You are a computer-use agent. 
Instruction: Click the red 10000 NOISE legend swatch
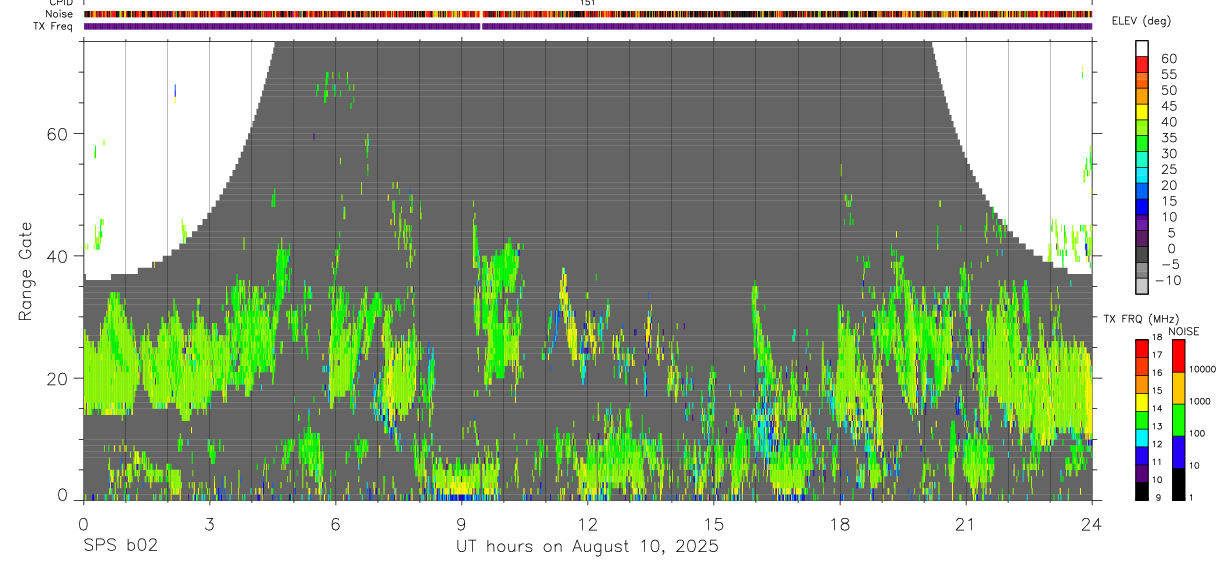(x=1178, y=356)
